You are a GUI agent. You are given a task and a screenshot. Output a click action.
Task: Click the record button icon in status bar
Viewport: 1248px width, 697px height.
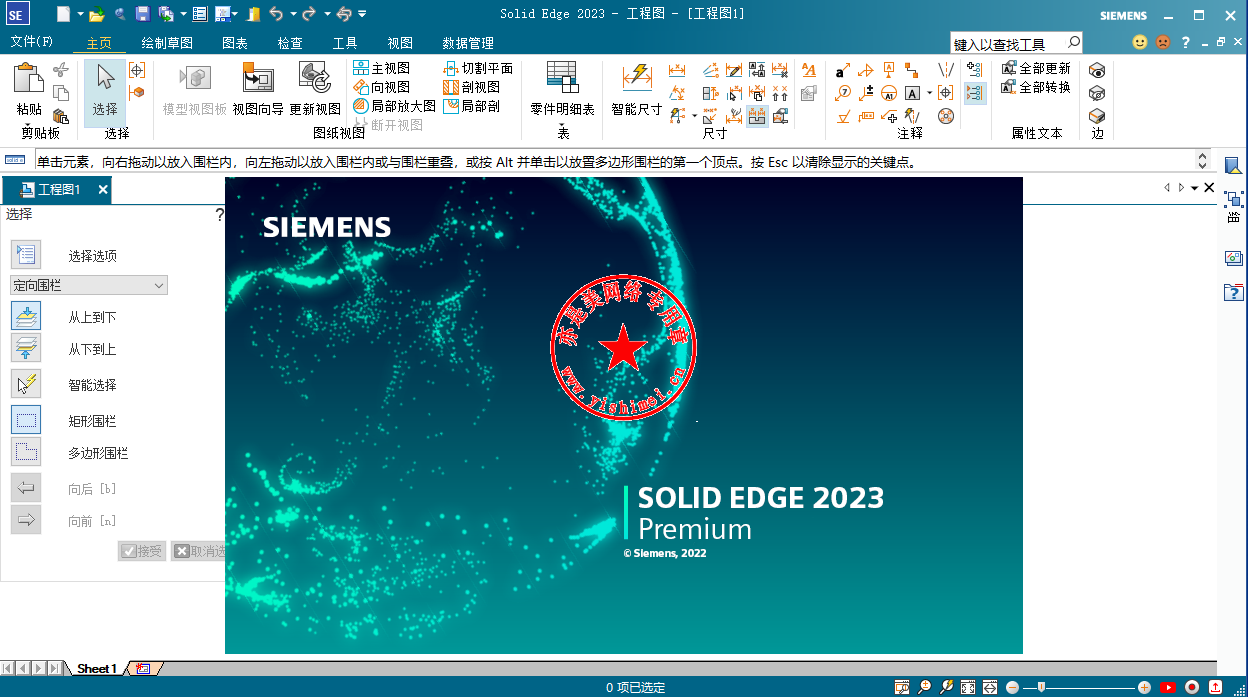[x=1191, y=687]
